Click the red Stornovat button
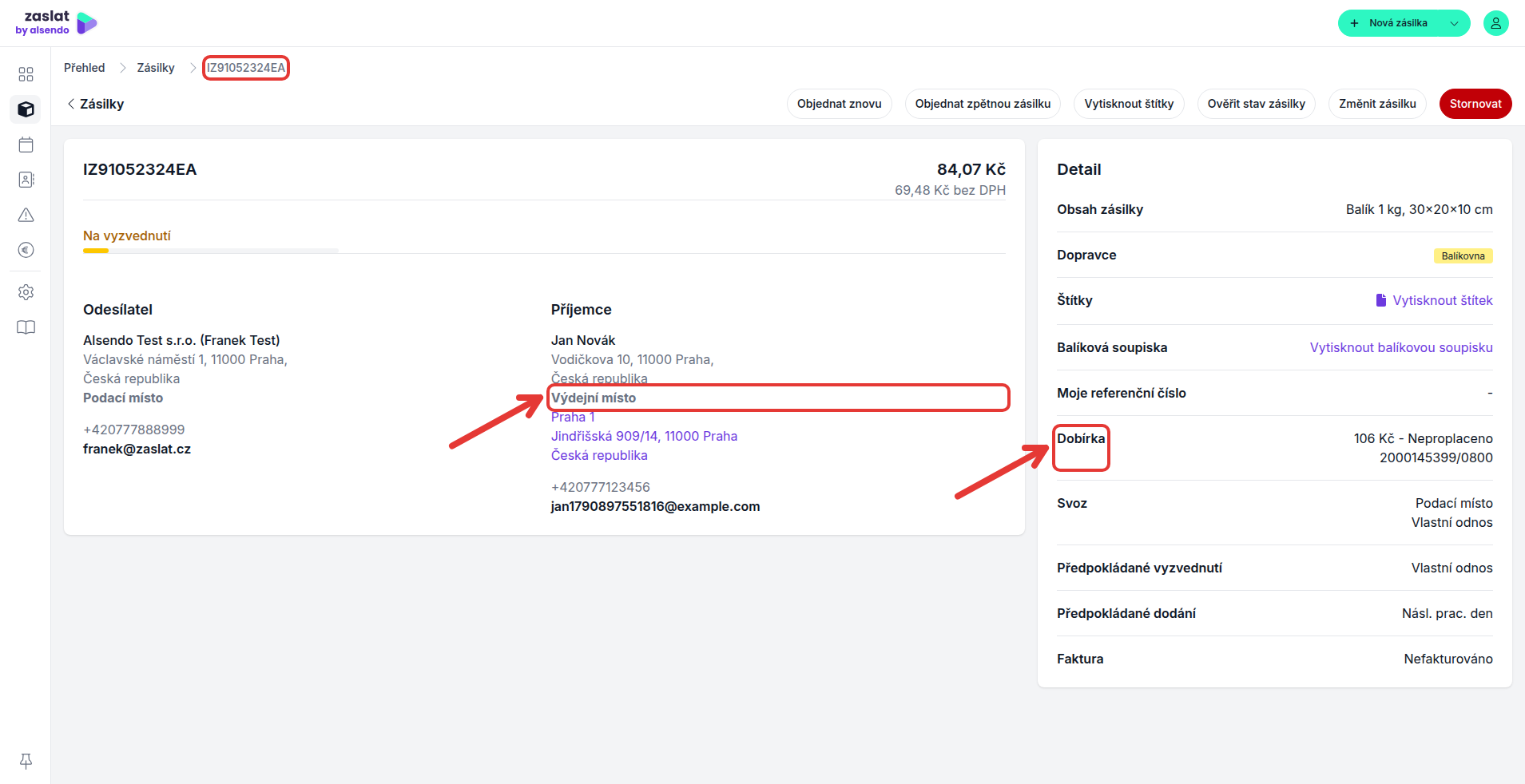This screenshot has height=784, width=1525. (1475, 104)
